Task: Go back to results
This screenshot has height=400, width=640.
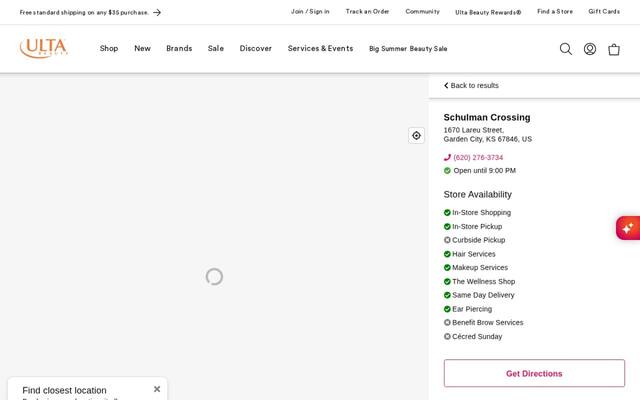Action: point(471,85)
